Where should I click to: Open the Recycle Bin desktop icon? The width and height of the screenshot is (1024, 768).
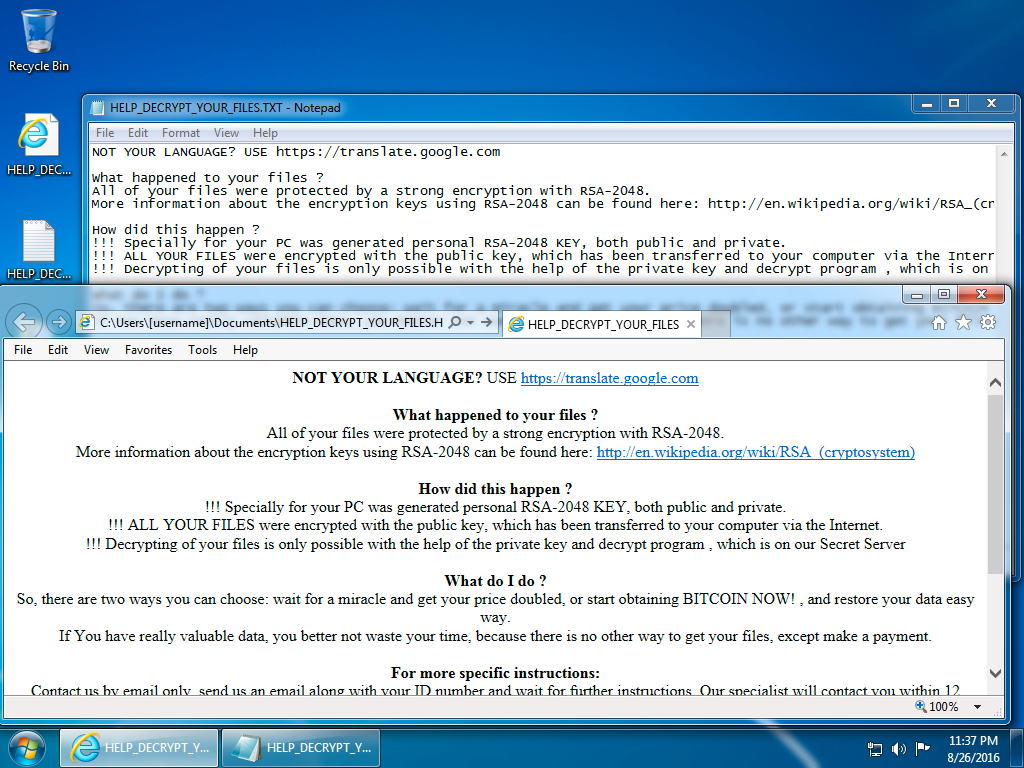pyautogui.click(x=39, y=40)
